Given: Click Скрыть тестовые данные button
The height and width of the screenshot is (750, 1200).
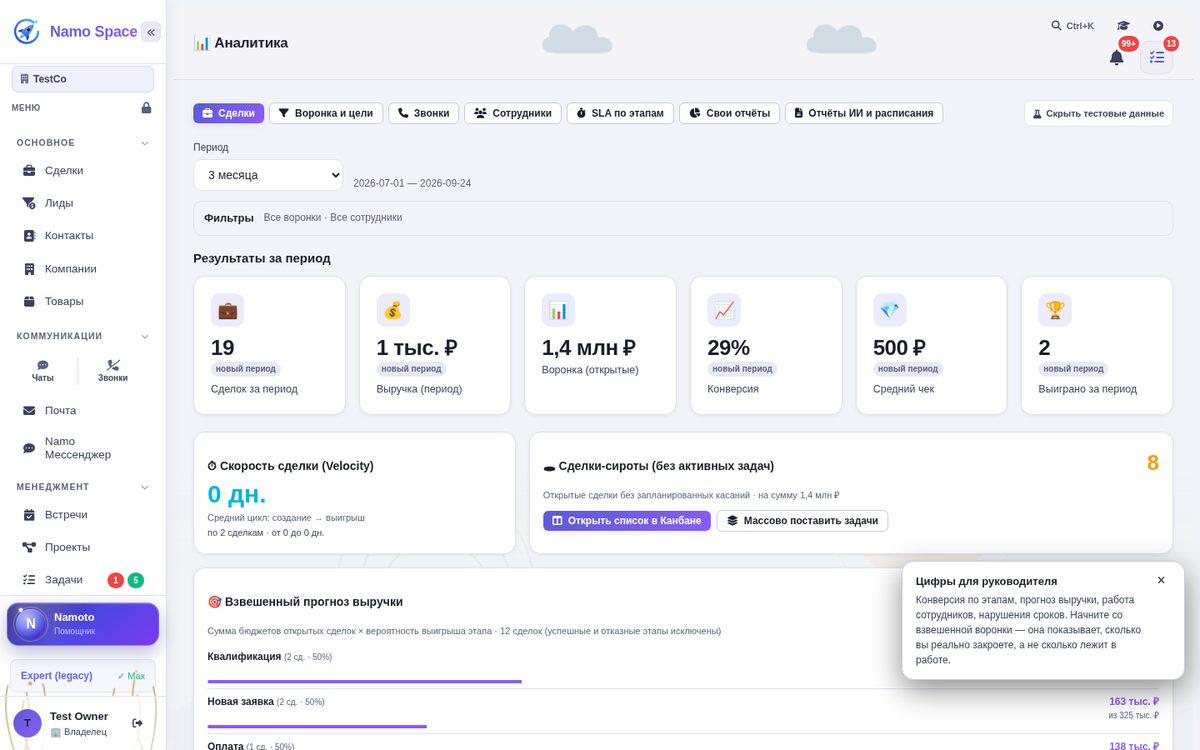Looking at the screenshot, I should (1098, 113).
